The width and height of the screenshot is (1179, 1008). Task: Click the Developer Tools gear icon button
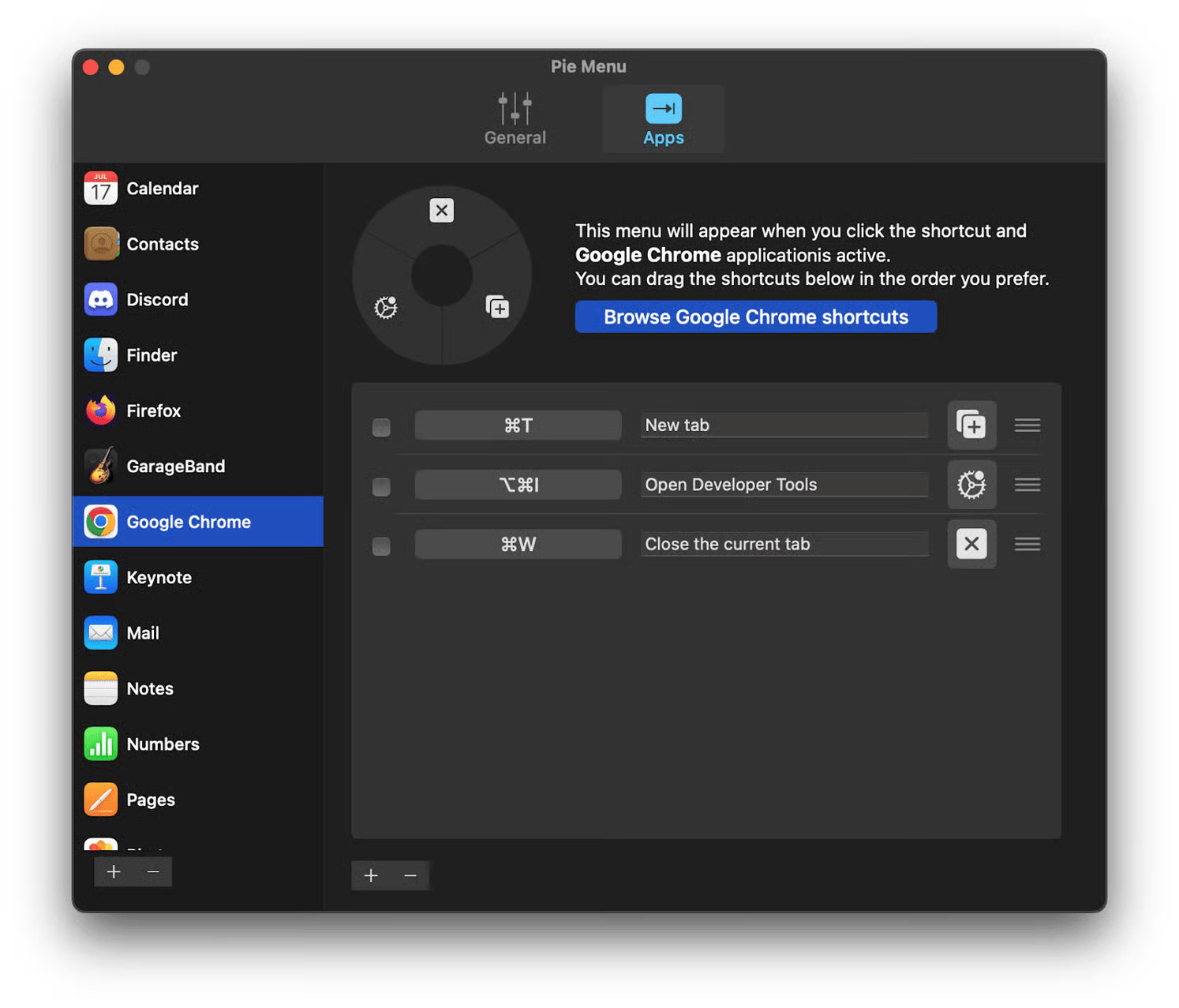click(x=971, y=485)
